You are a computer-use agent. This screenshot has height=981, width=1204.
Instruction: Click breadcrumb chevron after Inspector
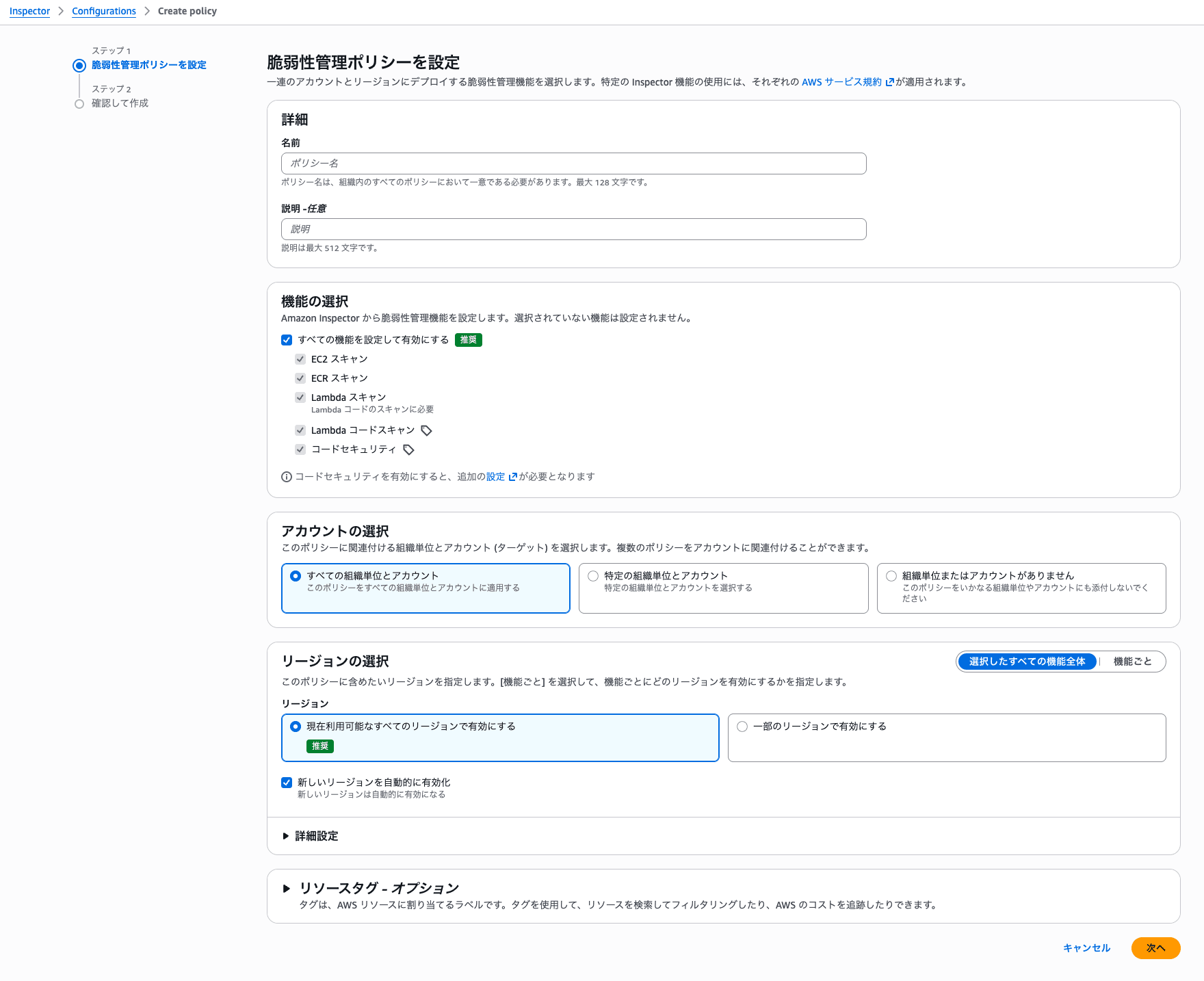click(61, 11)
